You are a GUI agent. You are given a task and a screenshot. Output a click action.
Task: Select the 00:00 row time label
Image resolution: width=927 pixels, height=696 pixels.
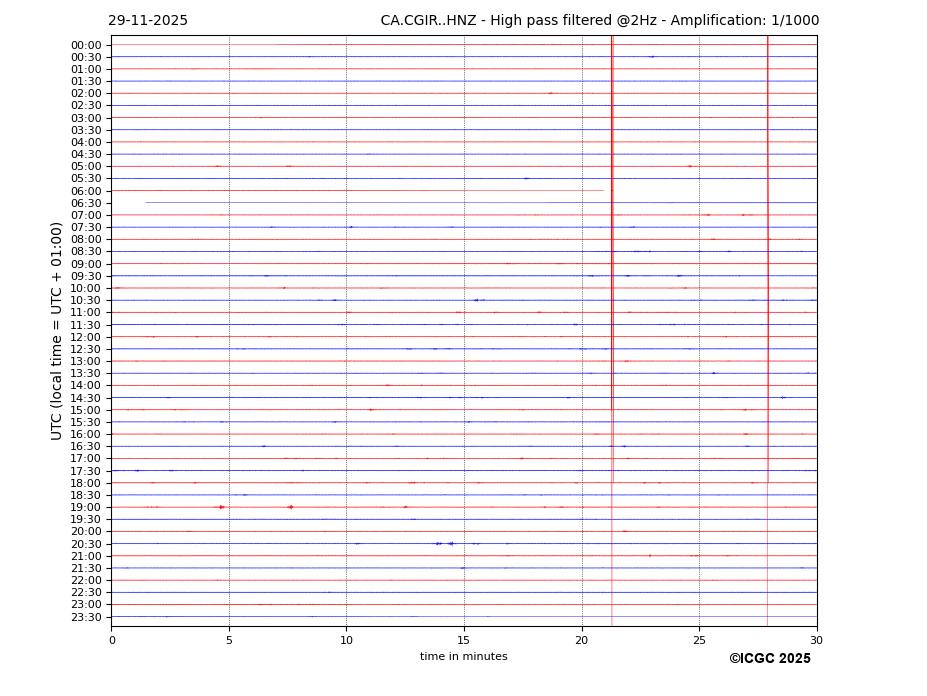pos(86,45)
